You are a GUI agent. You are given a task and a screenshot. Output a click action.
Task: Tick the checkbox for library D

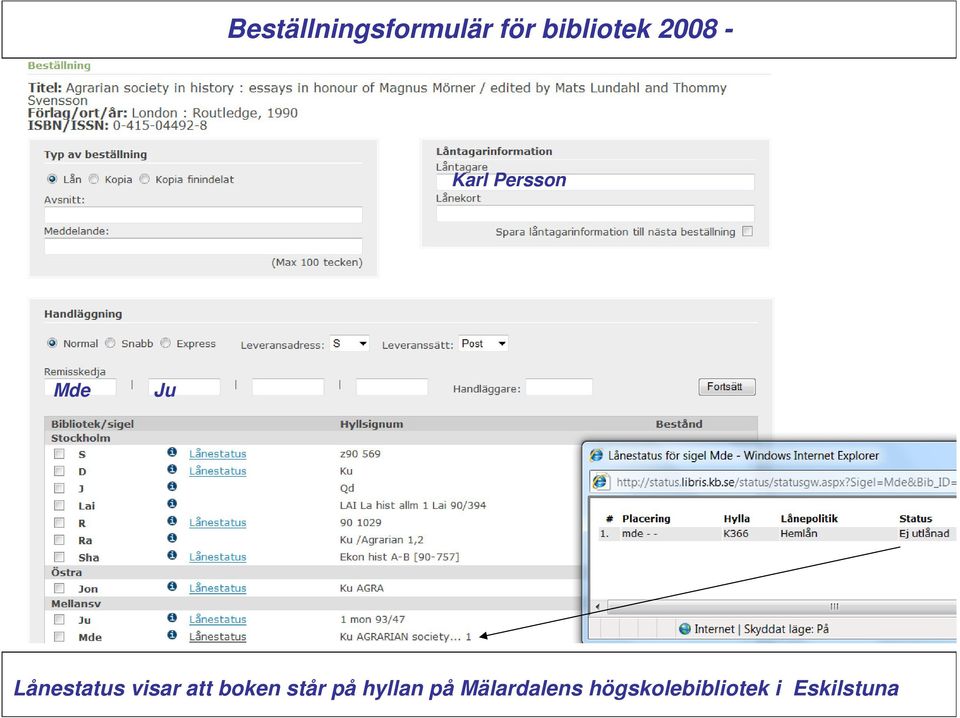pyautogui.click(x=59, y=471)
